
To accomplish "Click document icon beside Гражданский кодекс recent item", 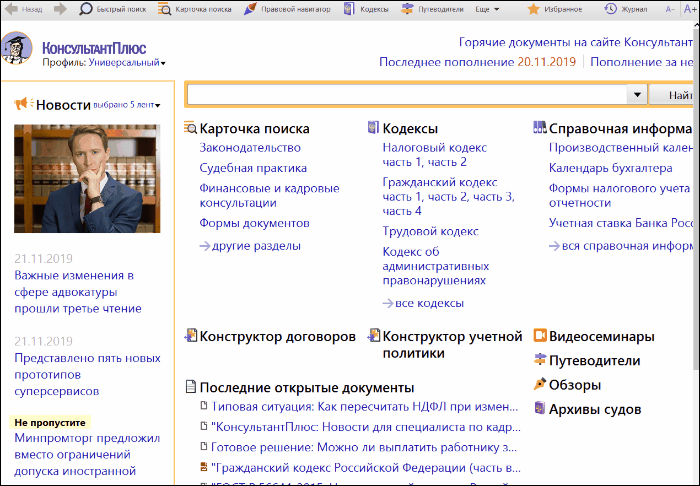I will point(204,467).
